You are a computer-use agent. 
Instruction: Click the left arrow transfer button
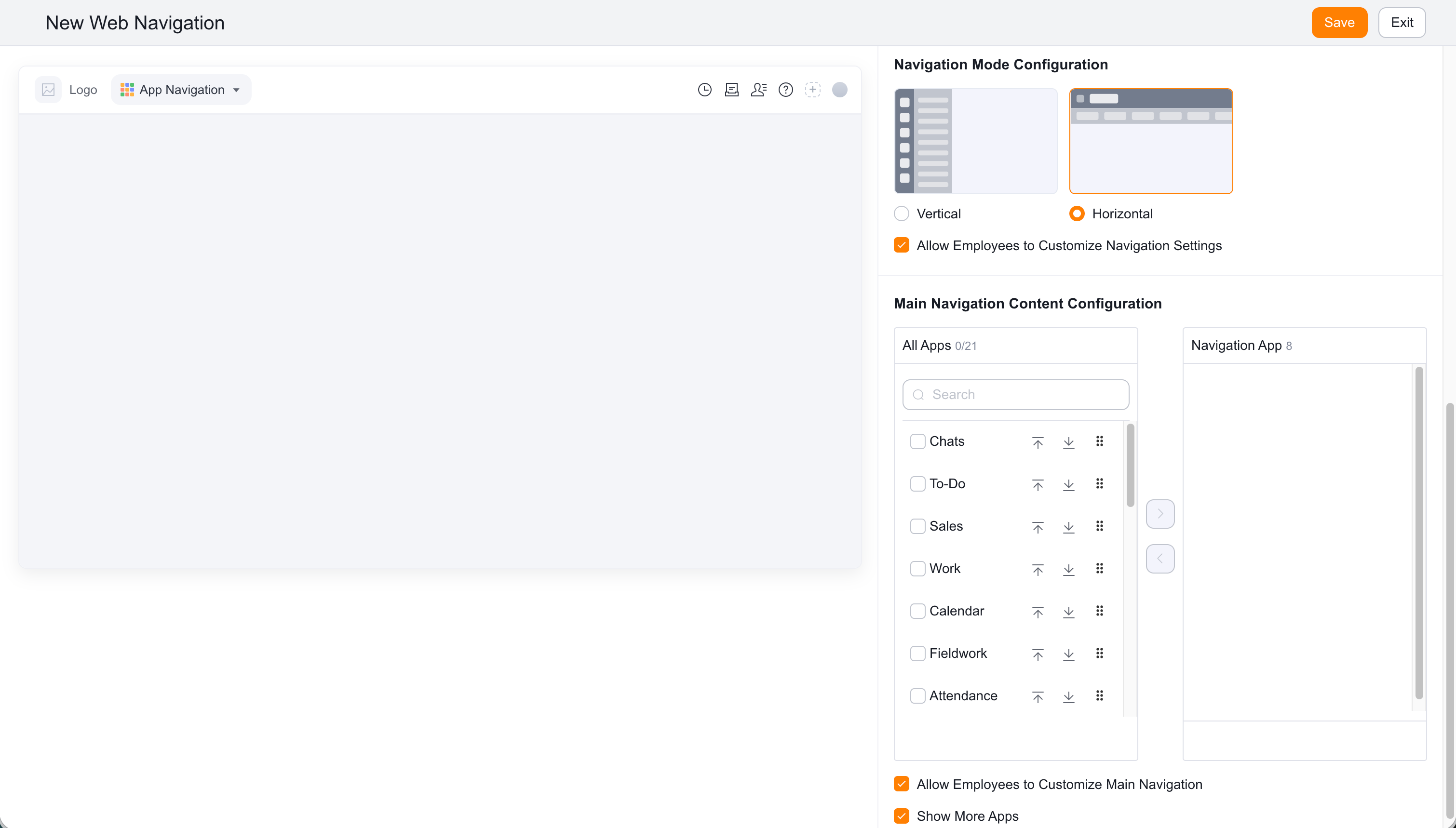click(1160, 559)
